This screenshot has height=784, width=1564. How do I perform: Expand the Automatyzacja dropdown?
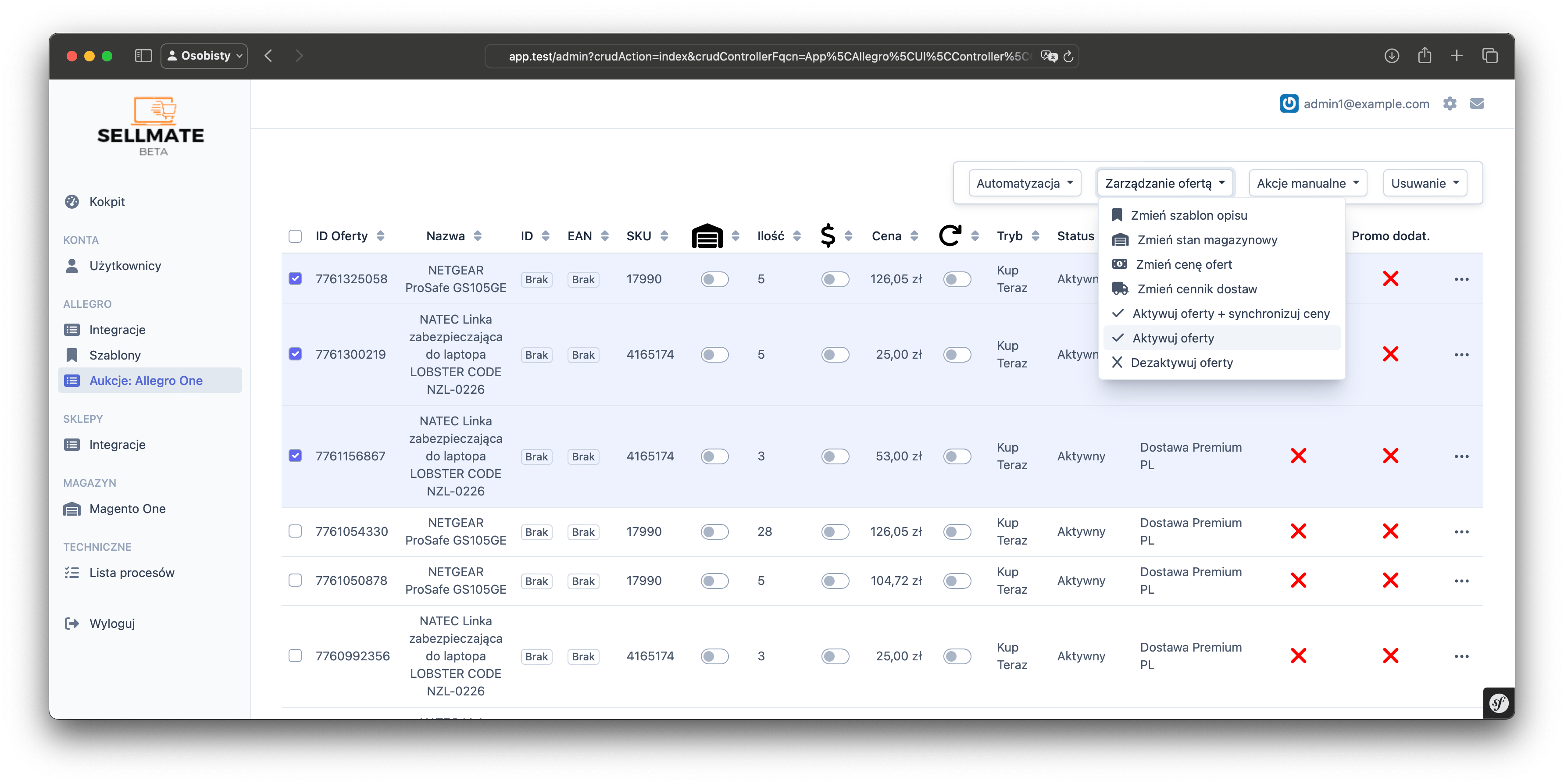1024,183
